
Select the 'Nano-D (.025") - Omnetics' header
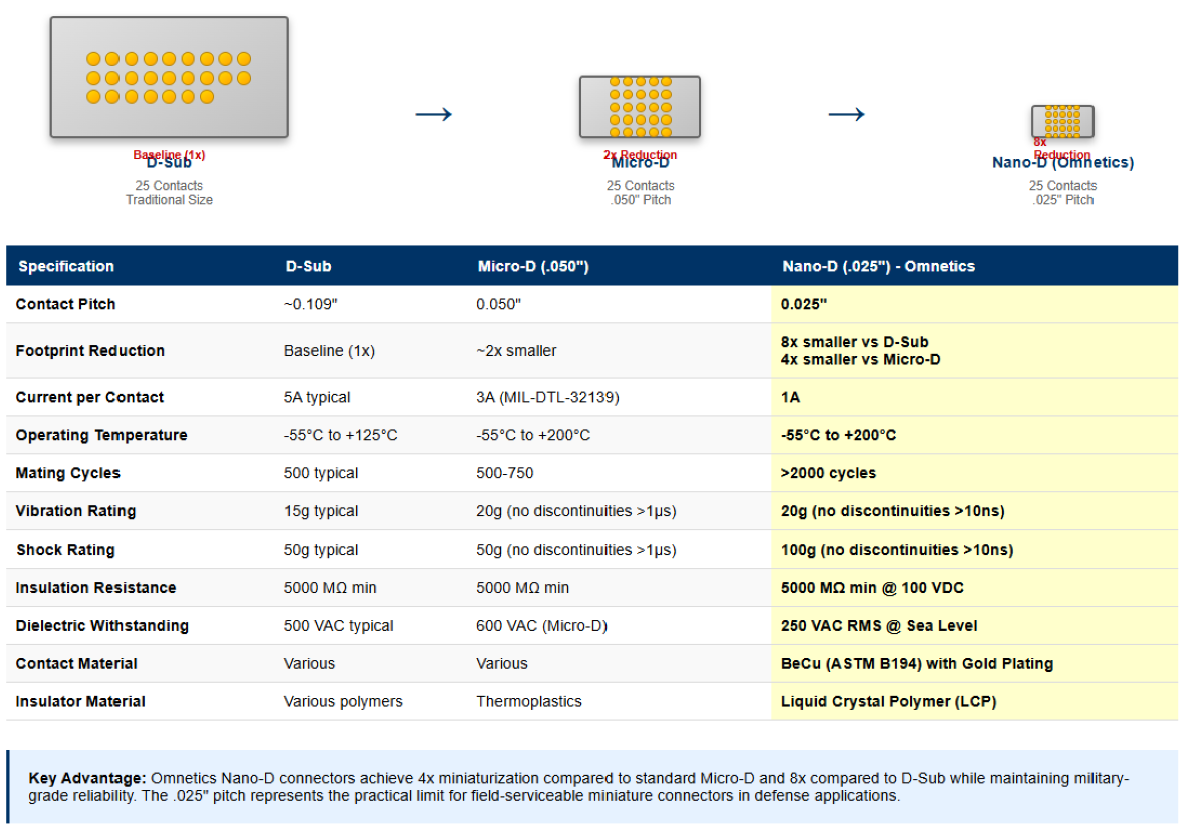pos(878,266)
